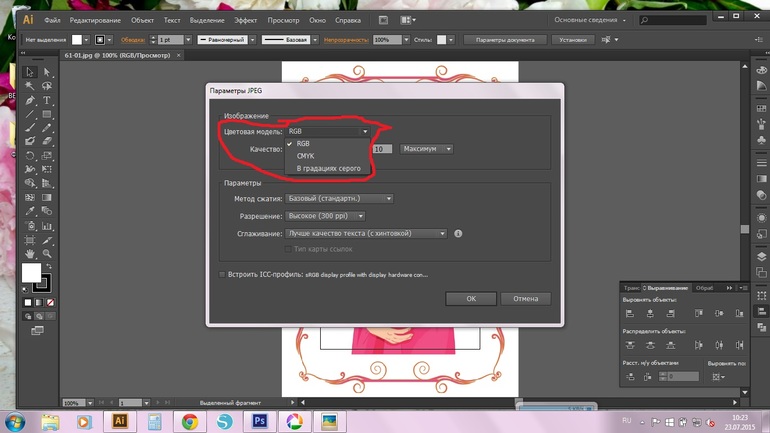The height and width of the screenshot is (433, 770).
Task: Open the Разрешение dropdown
Action: (325, 216)
